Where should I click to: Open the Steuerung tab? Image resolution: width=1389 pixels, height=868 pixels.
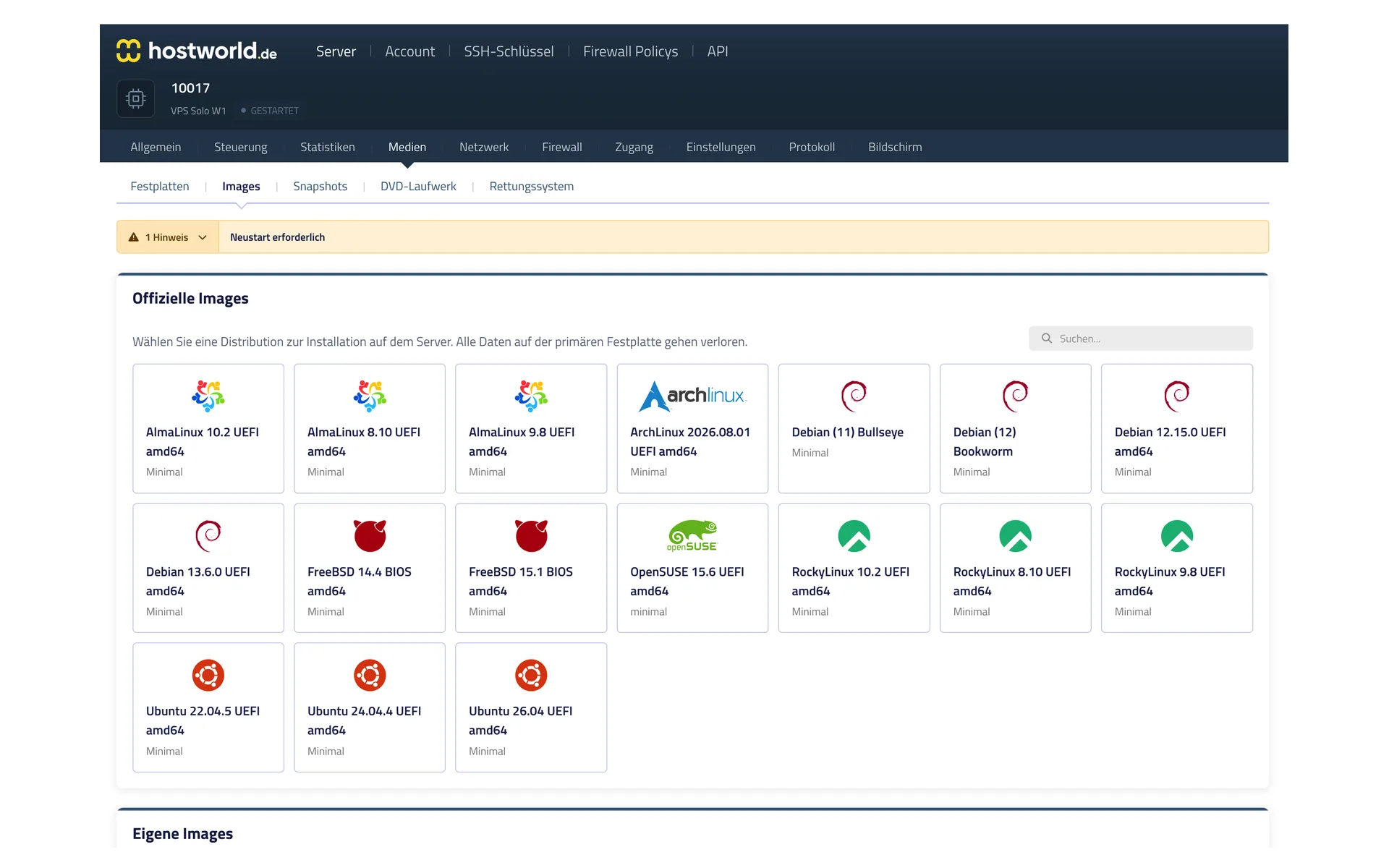(x=241, y=147)
